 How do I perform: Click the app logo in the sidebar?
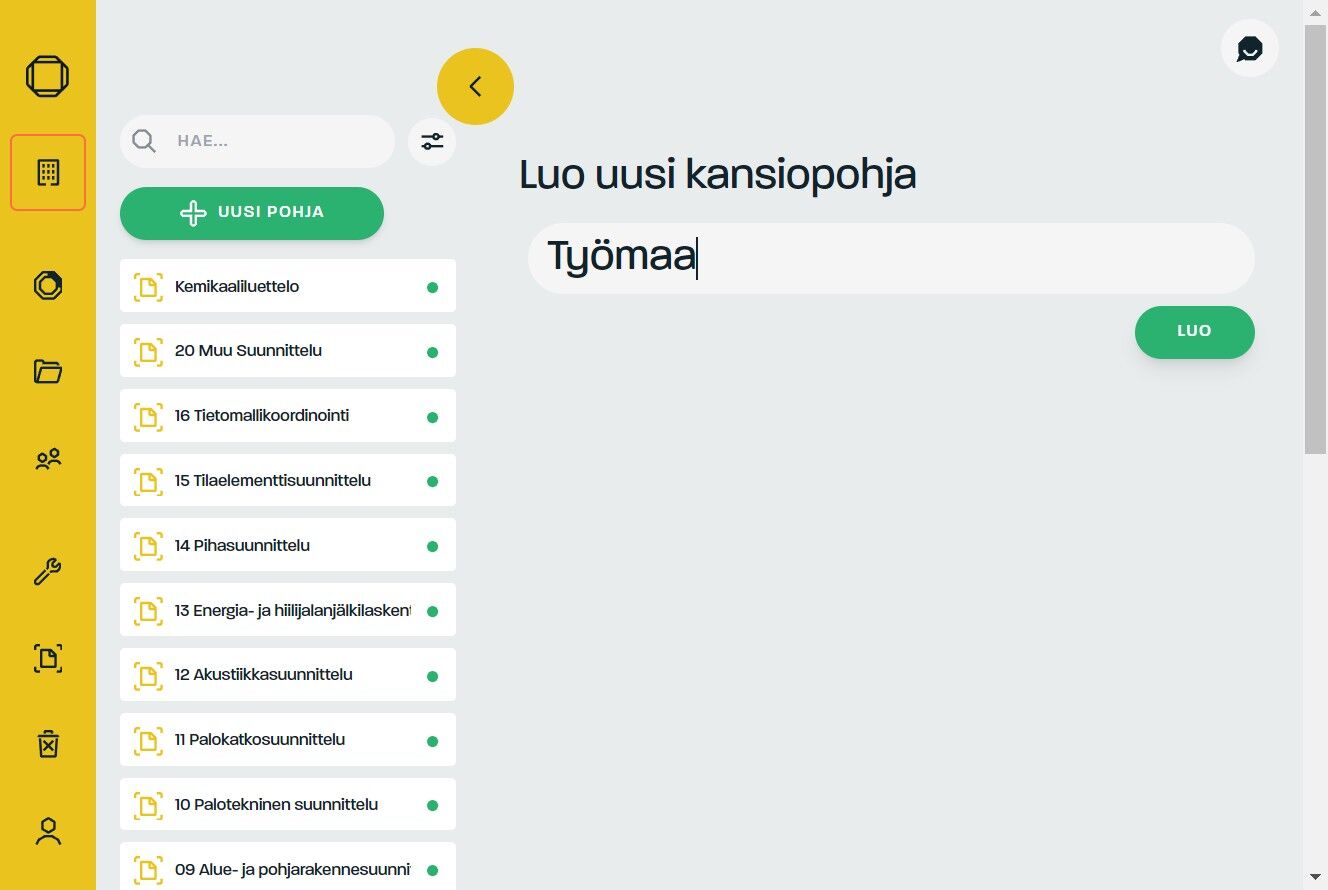(48, 76)
